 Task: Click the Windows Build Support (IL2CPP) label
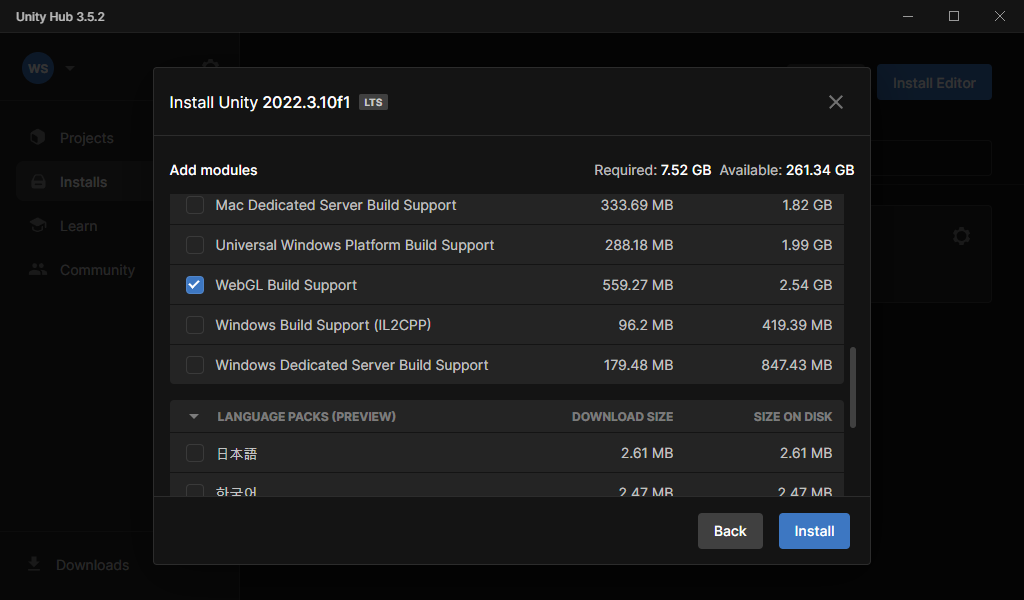tap(323, 325)
